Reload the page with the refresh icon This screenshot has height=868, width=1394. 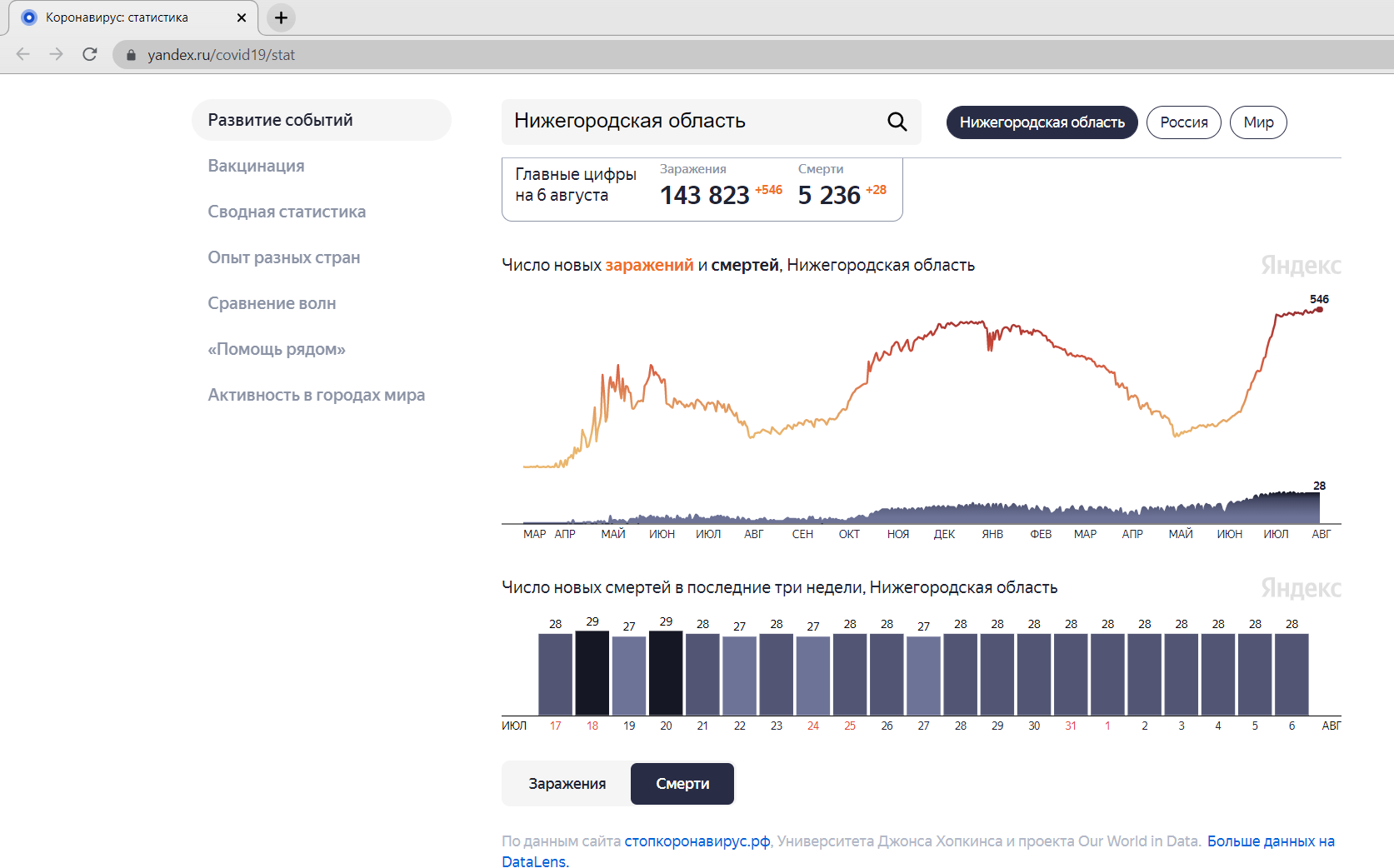click(90, 54)
